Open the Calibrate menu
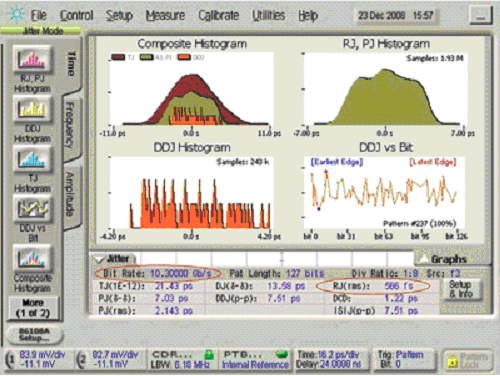Screen dimensions: 500x376 tap(219, 15)
